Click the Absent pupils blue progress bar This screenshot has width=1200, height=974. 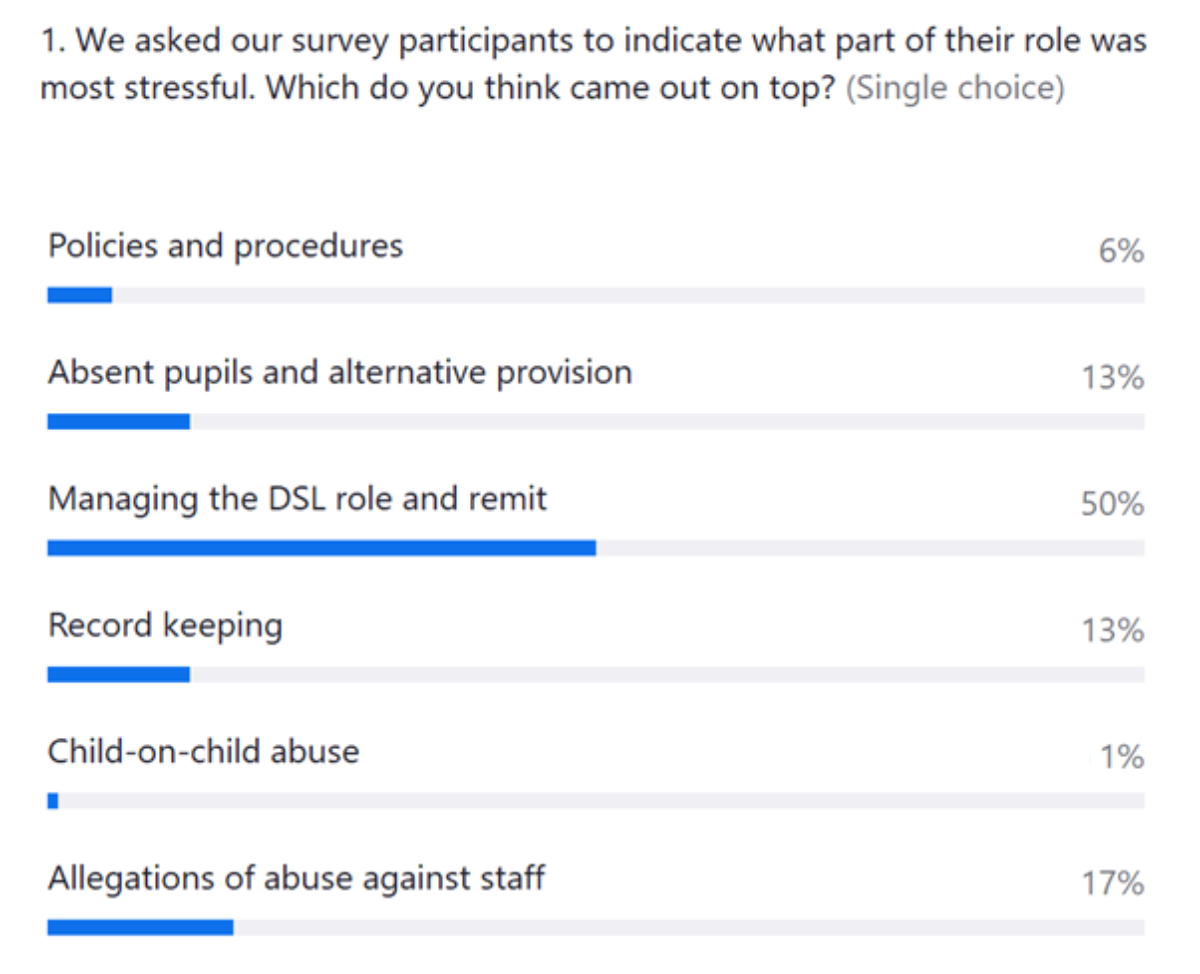coord(118,422)
